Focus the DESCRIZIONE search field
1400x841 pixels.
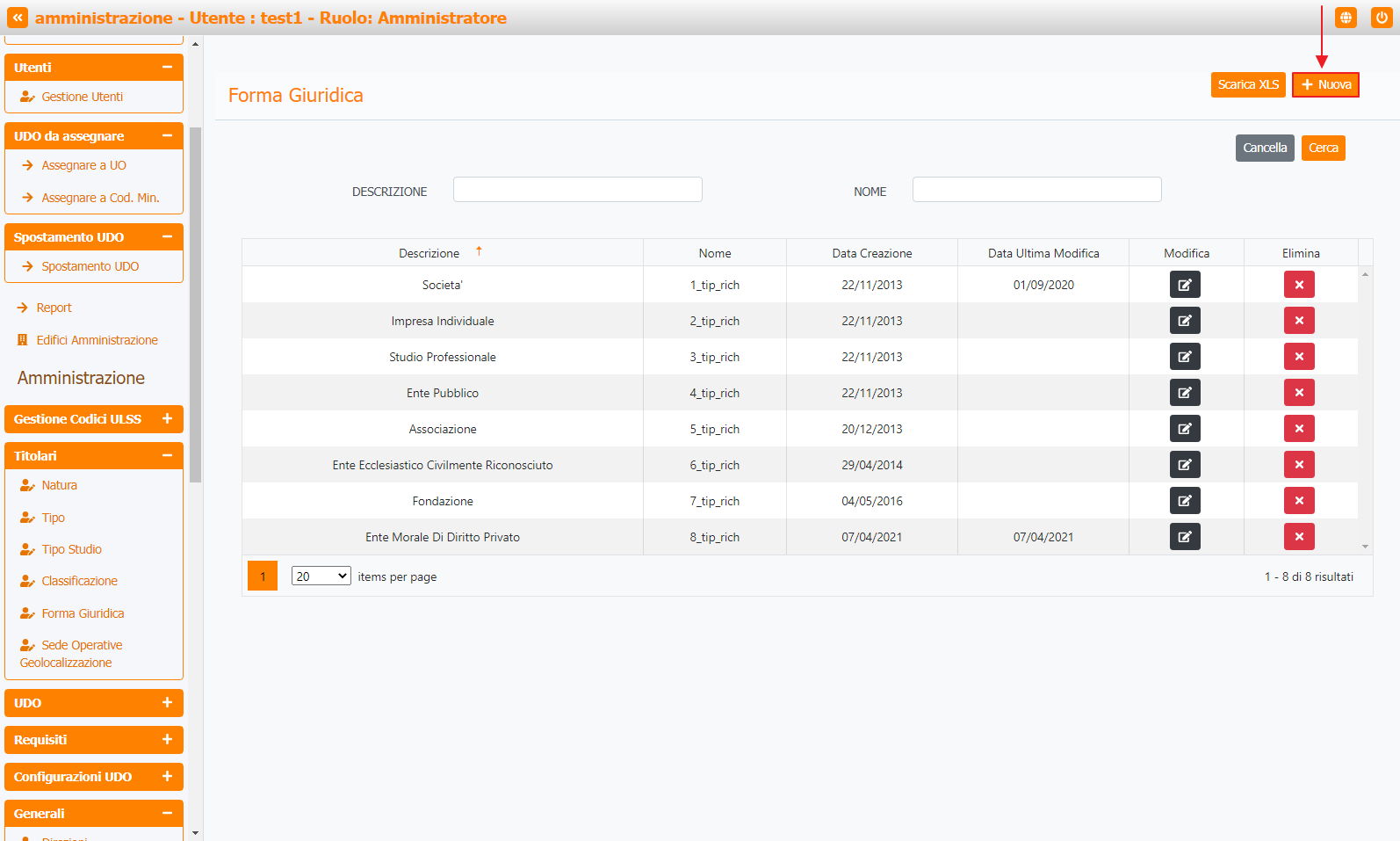click(577, 190)
